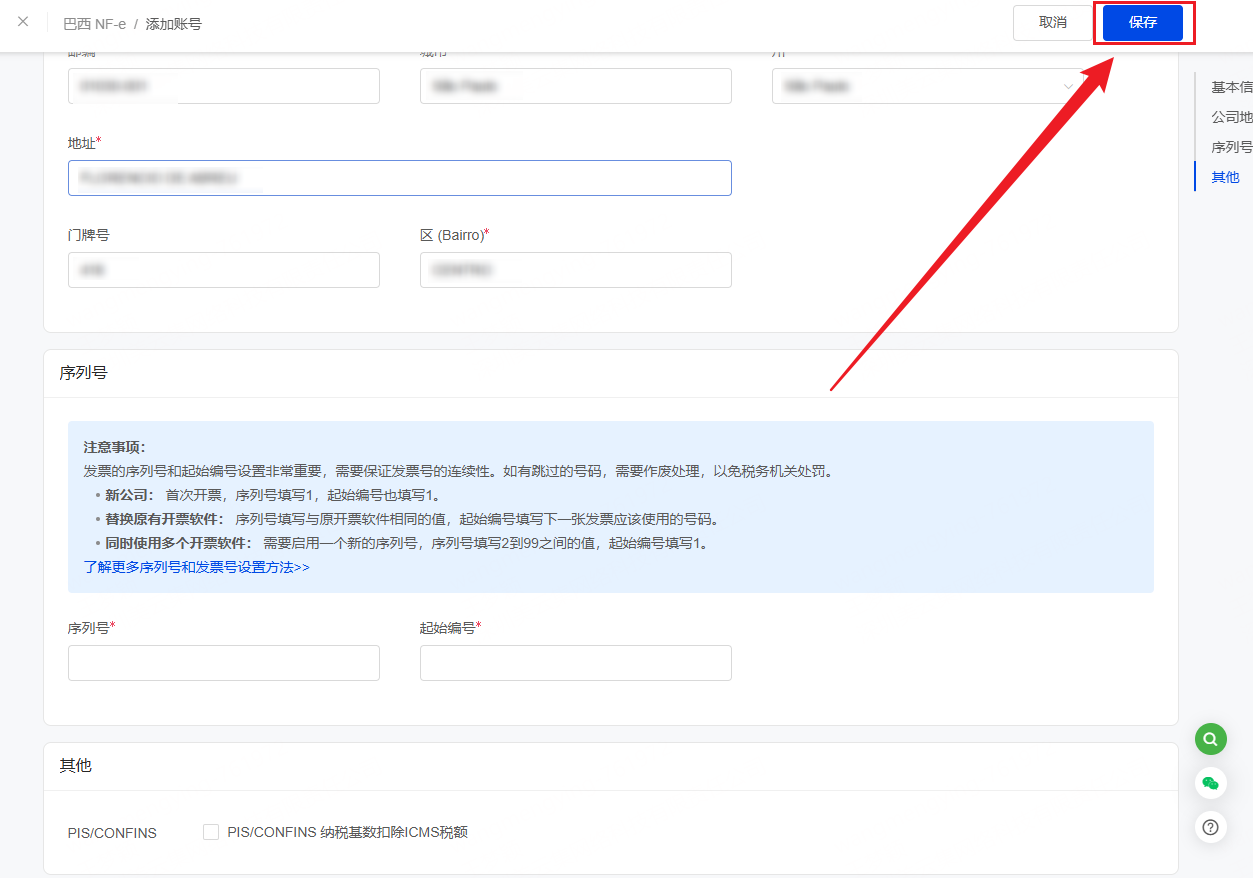Open the 了解更多序列号和发票号设置方法 link

[196, 567]
